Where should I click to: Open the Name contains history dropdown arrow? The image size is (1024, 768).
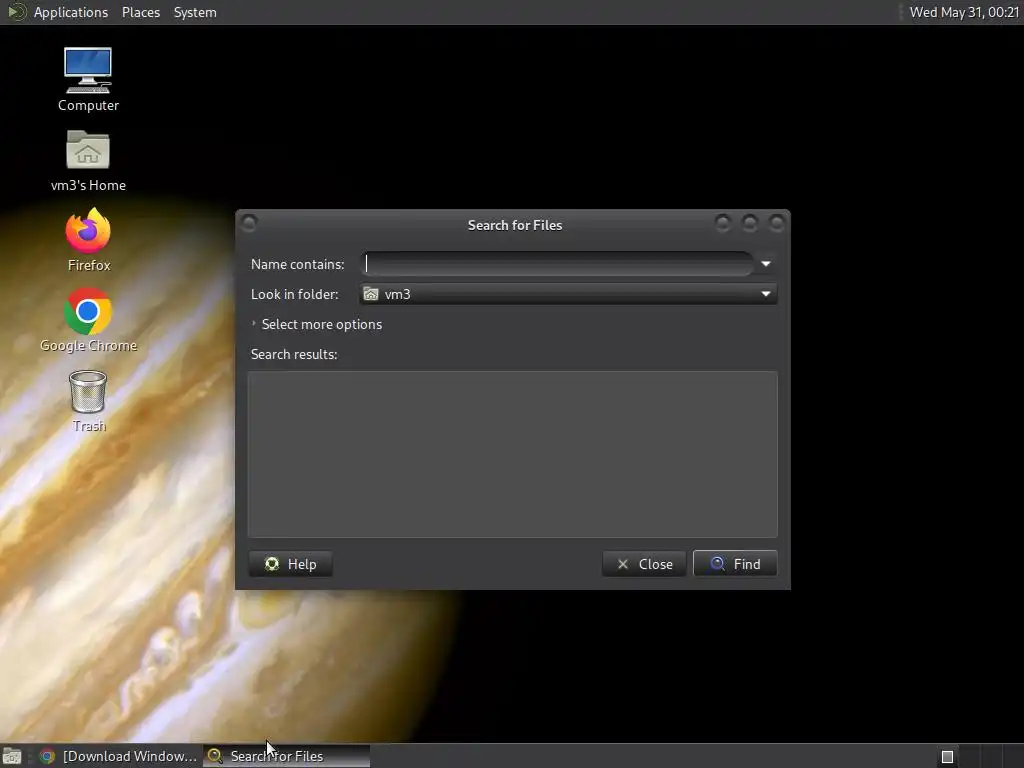point(765,264)
